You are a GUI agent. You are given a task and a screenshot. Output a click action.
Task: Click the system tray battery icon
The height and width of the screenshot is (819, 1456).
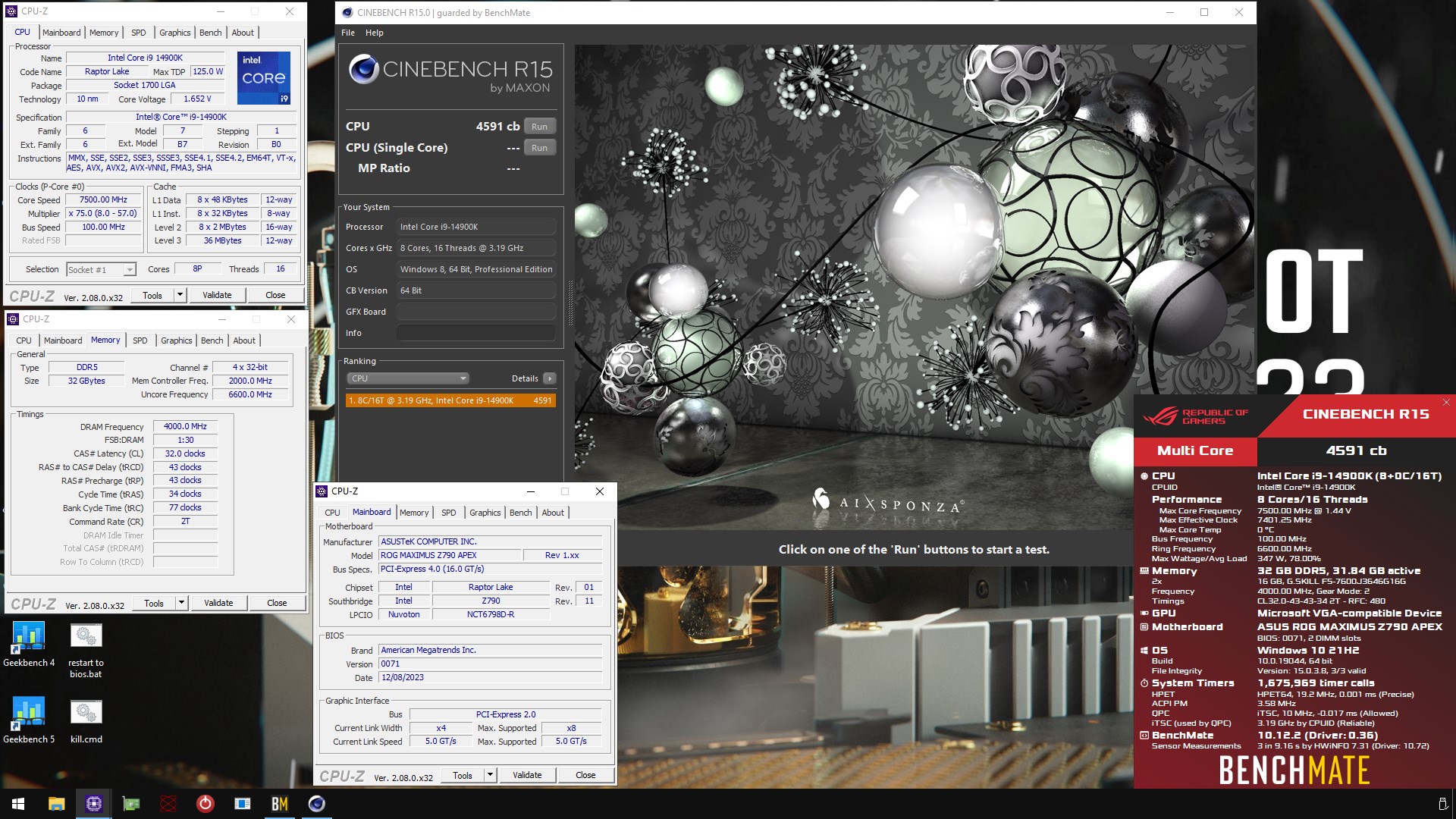1442,804
